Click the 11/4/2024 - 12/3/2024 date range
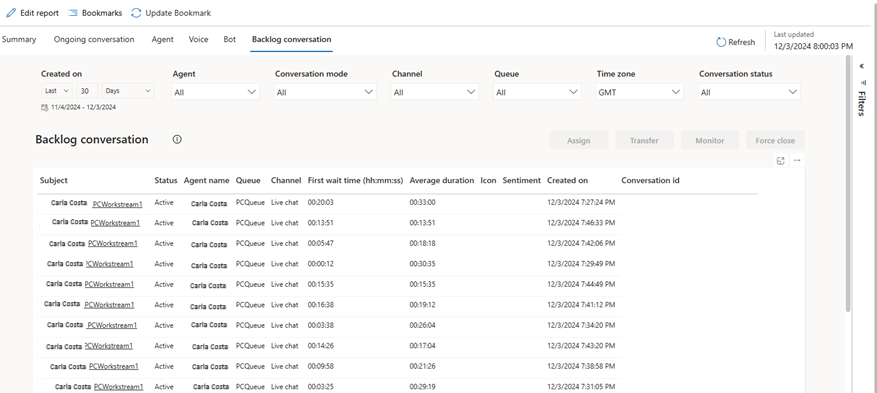 (83, 107)
